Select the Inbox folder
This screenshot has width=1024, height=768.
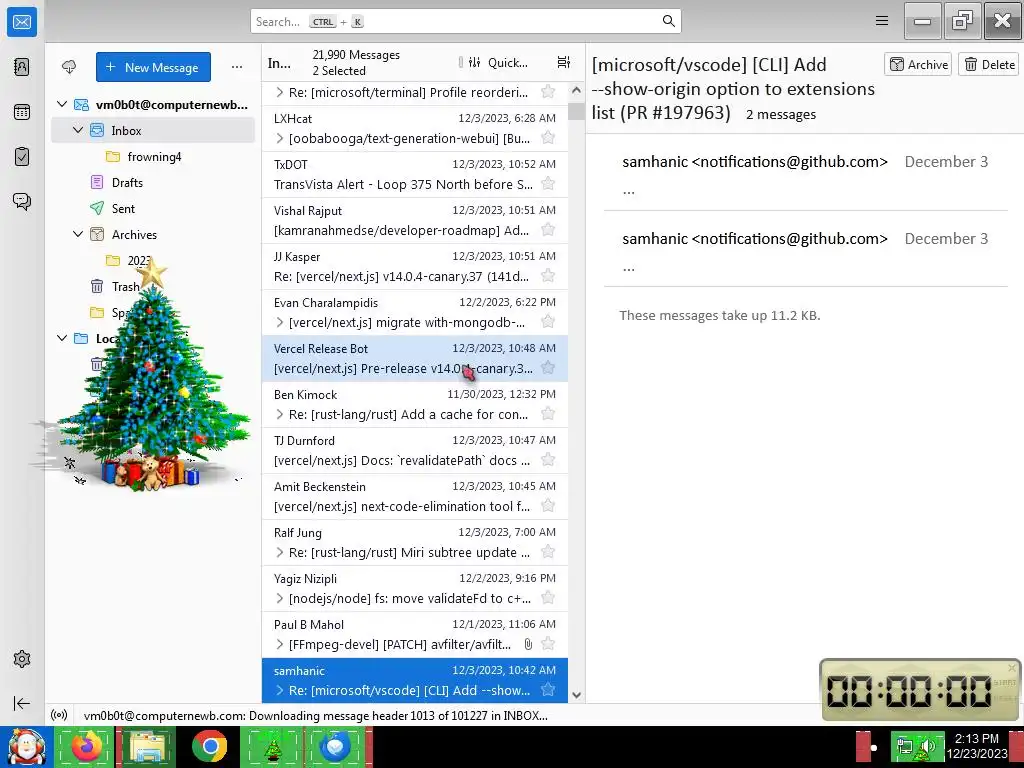tap(153, 130)
